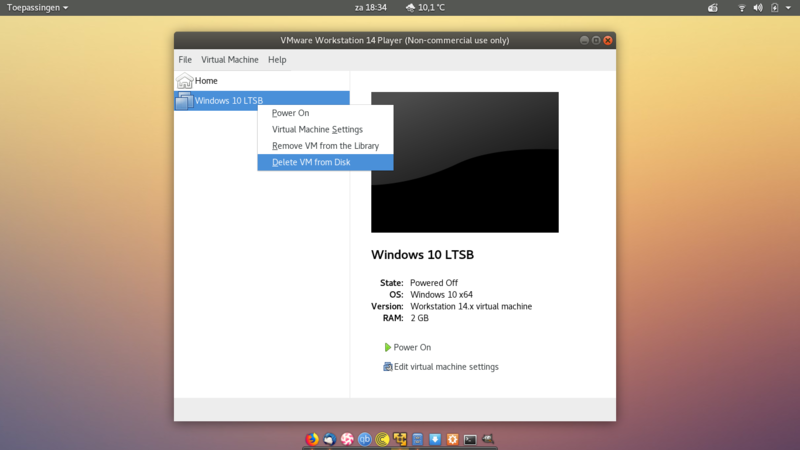The height and width of the screenshot is (450, 800).
Task: Click the Power On link below VM details
Action: [412, 347]
